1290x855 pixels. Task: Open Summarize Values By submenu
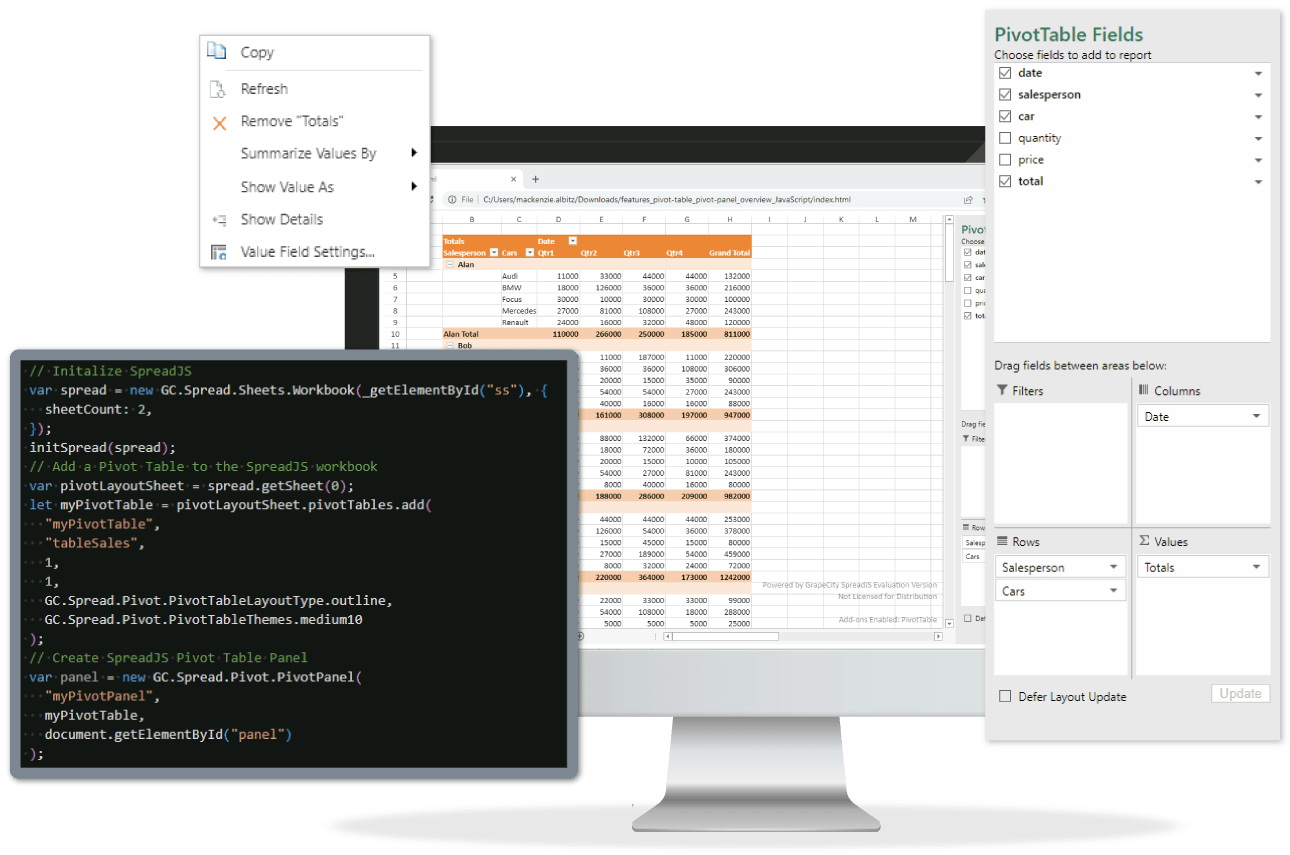pyautogui.click(x=309, y=153)
